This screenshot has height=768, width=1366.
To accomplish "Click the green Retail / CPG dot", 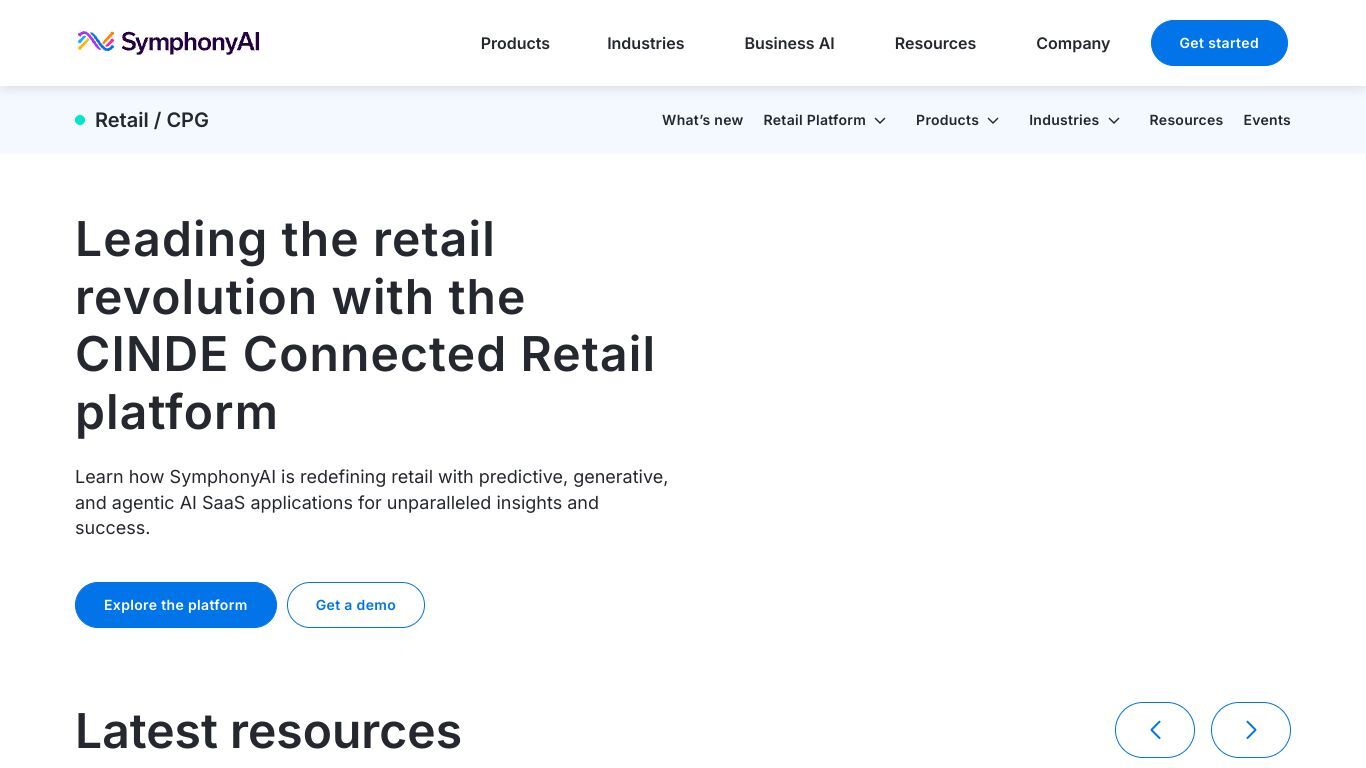I will coord(80,120).
